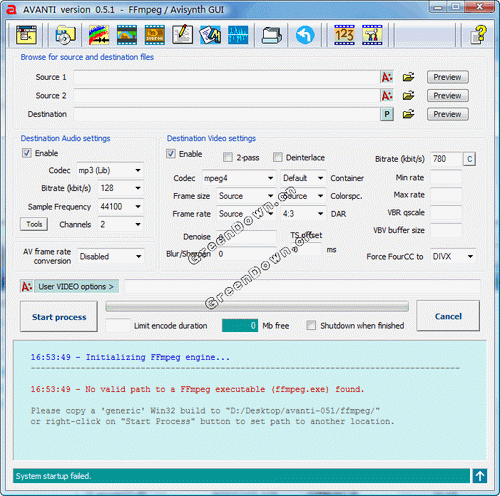Open the pencil-and-notepad editor icon
The image size is (500, 496).
[182, 35]
